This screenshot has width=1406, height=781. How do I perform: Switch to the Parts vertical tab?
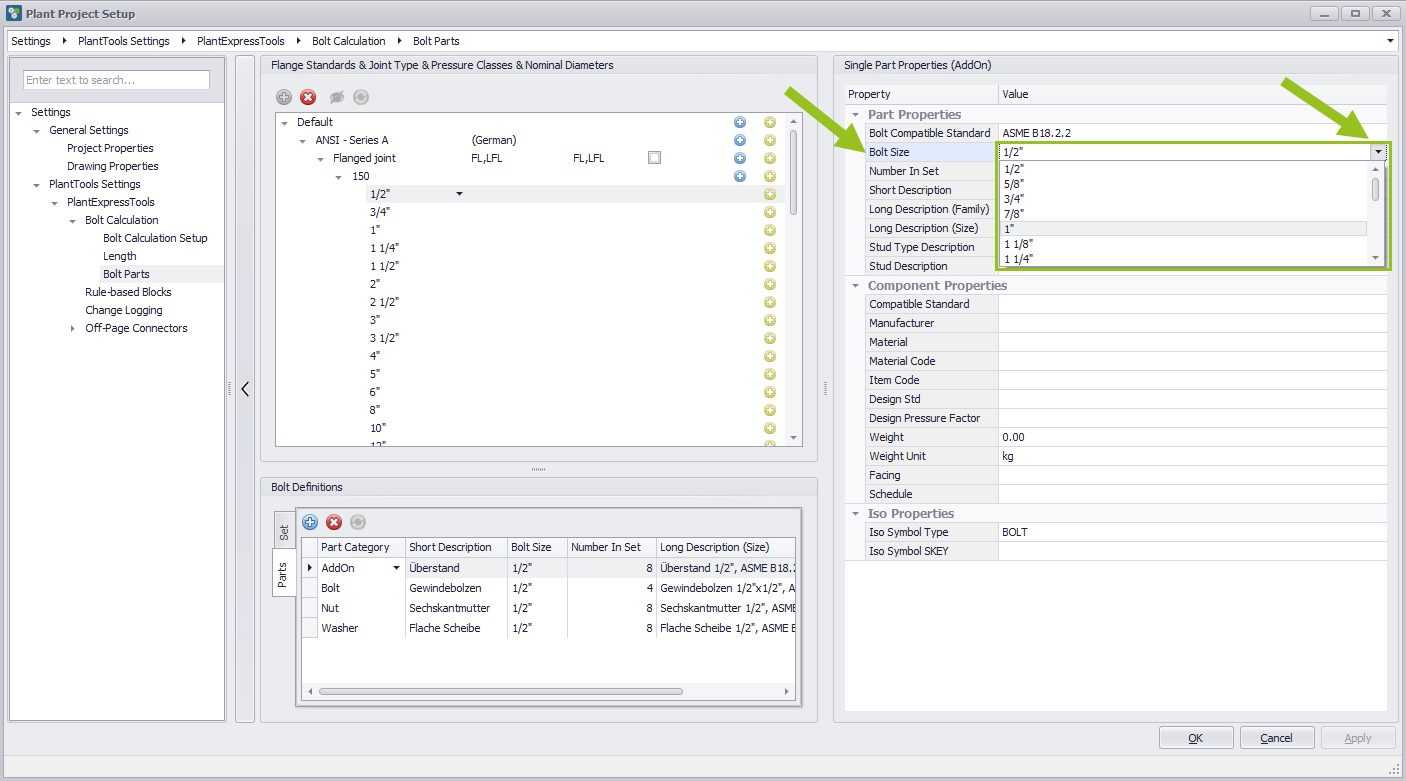point(284,574)
